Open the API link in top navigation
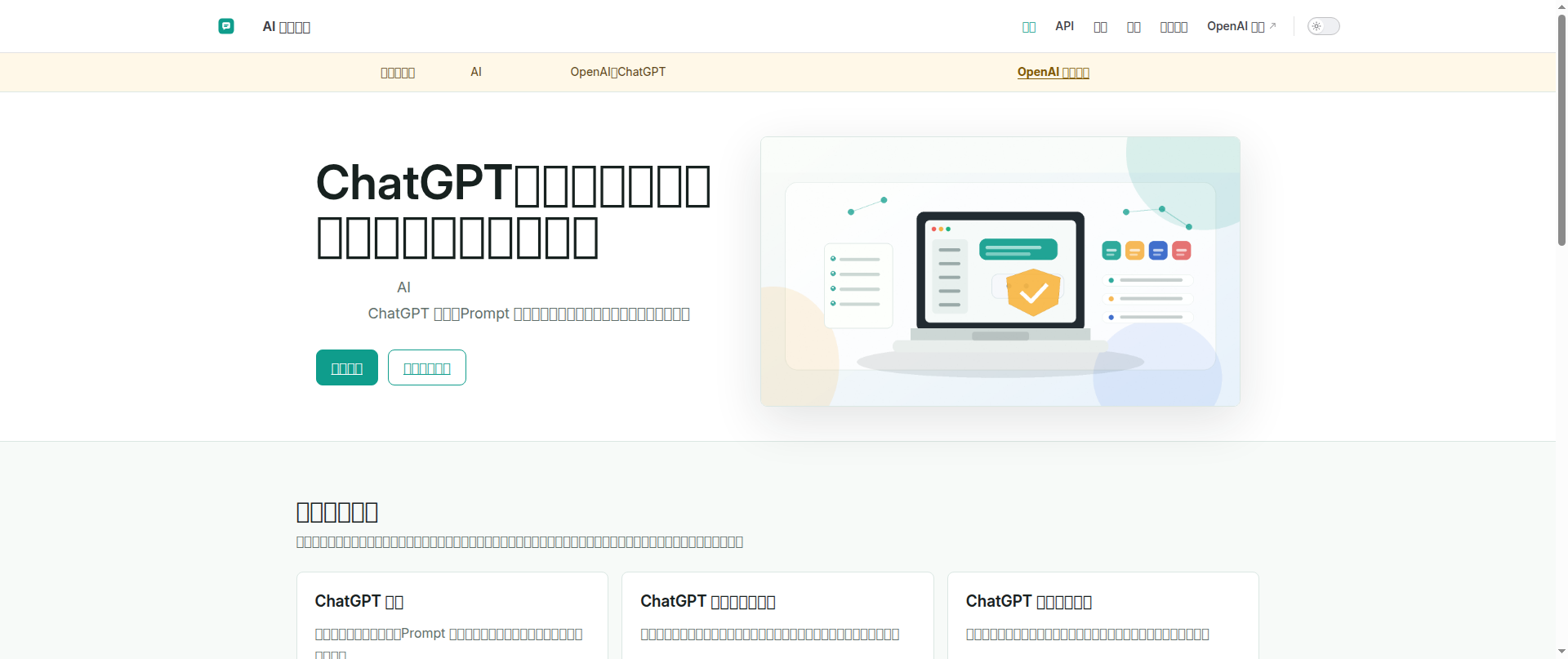This screenshot has width=1568, height=659. (1064, 26)
